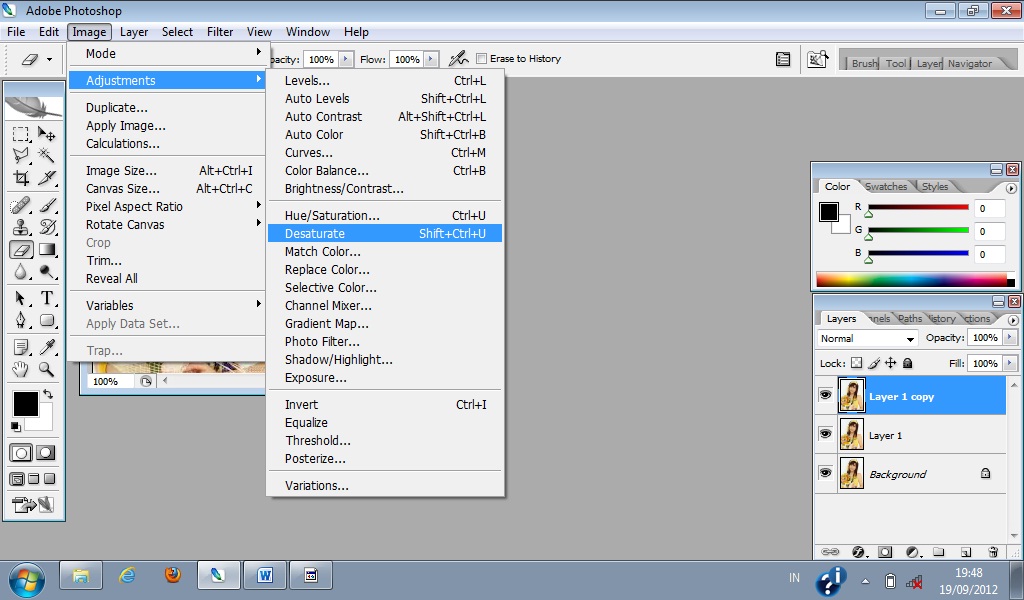Viewport: 1024px width, 600px height.
Task: Select the Hand tool
Action: tap(21, 369)
